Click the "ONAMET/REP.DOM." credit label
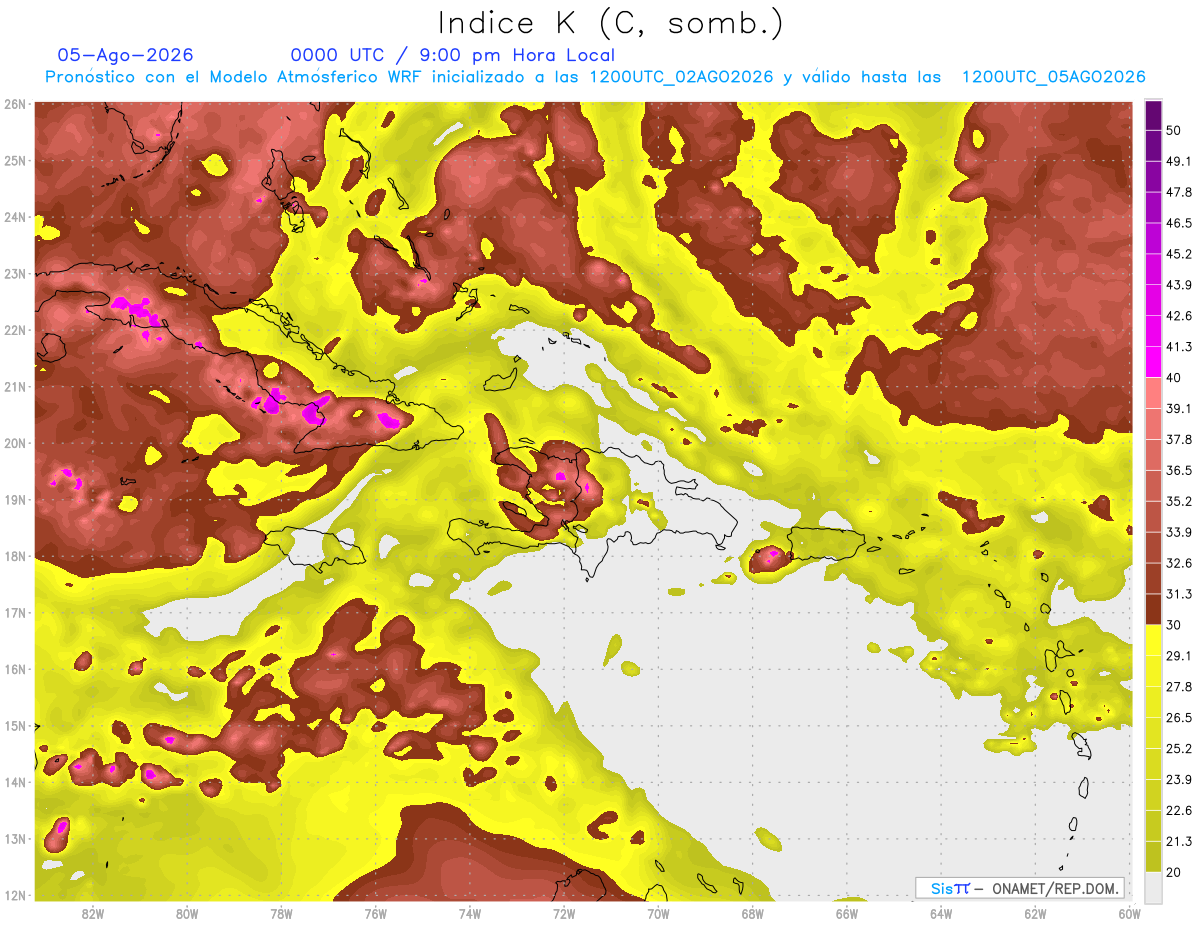The height and width of the screenshot is (927, 1200). pos(1056,888)
